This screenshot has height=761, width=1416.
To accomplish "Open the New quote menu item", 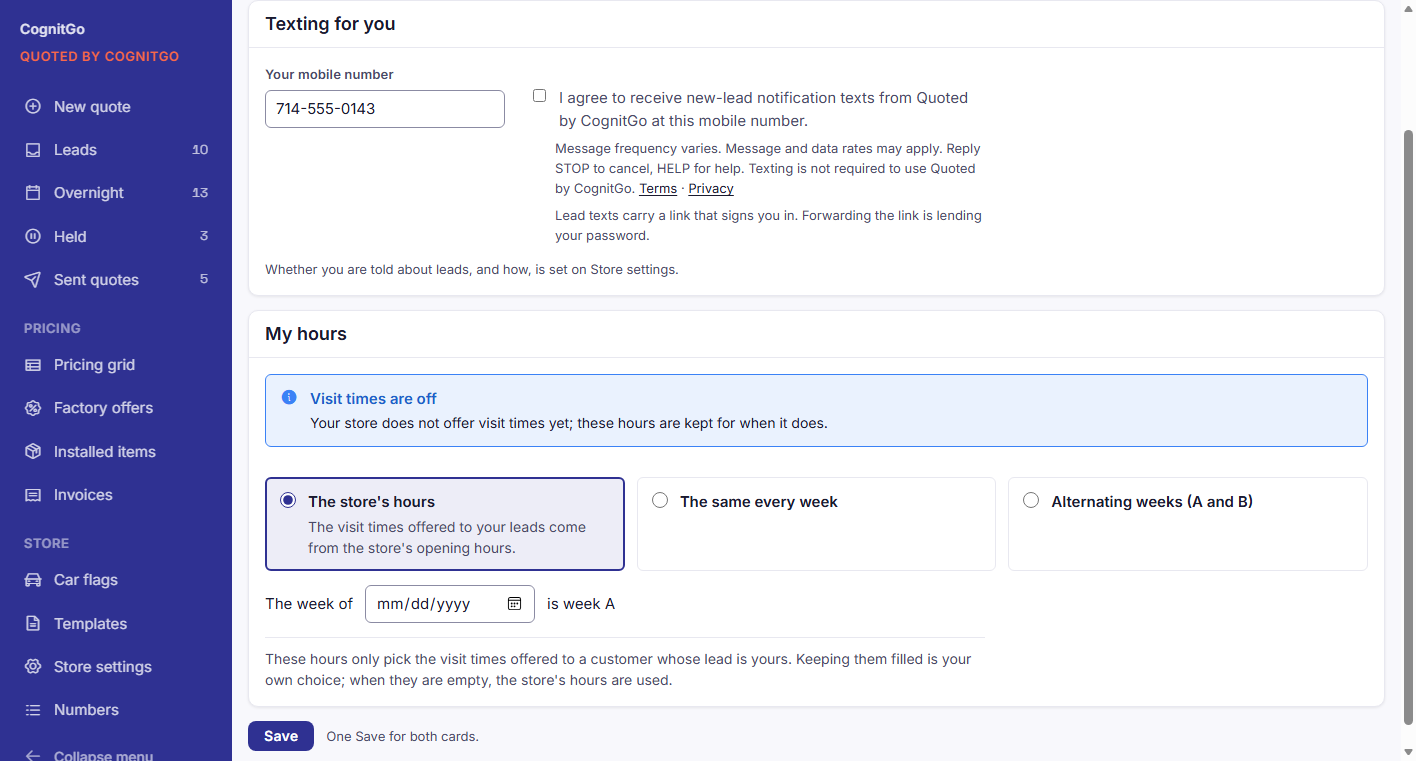I will tap(116, 107).
